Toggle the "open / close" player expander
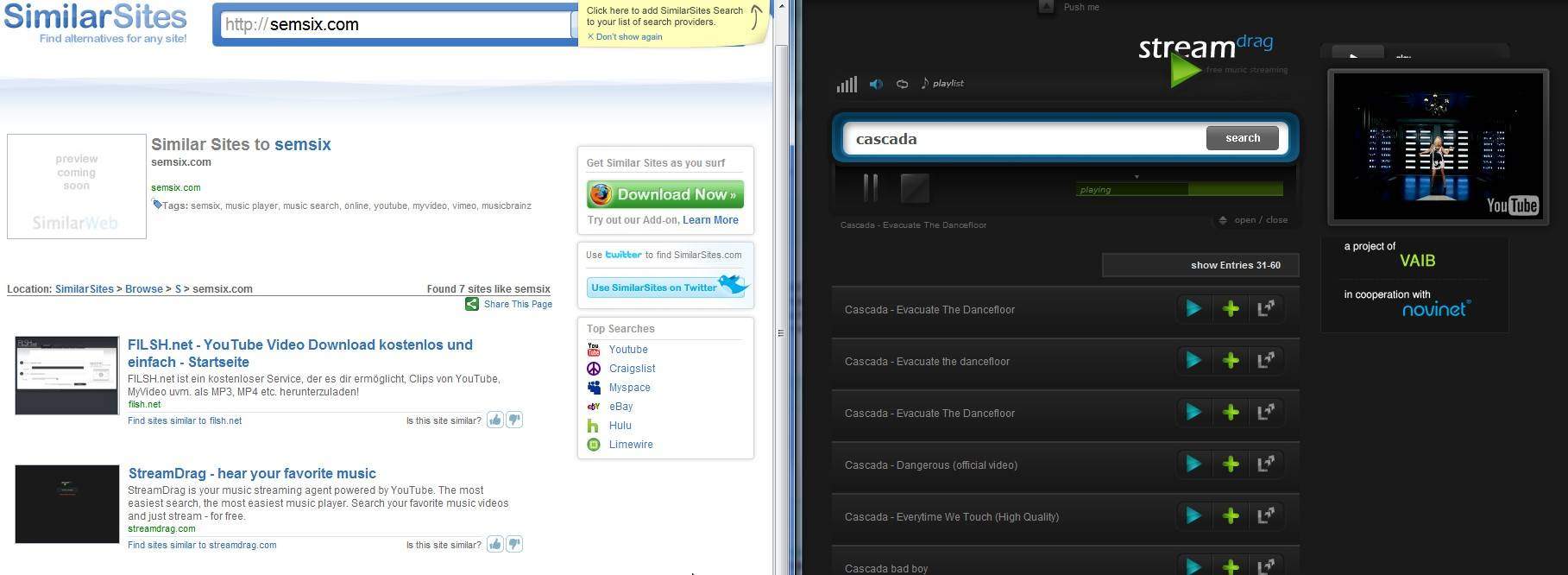This screenshot has width=1568, height=575. [1253, 219]
